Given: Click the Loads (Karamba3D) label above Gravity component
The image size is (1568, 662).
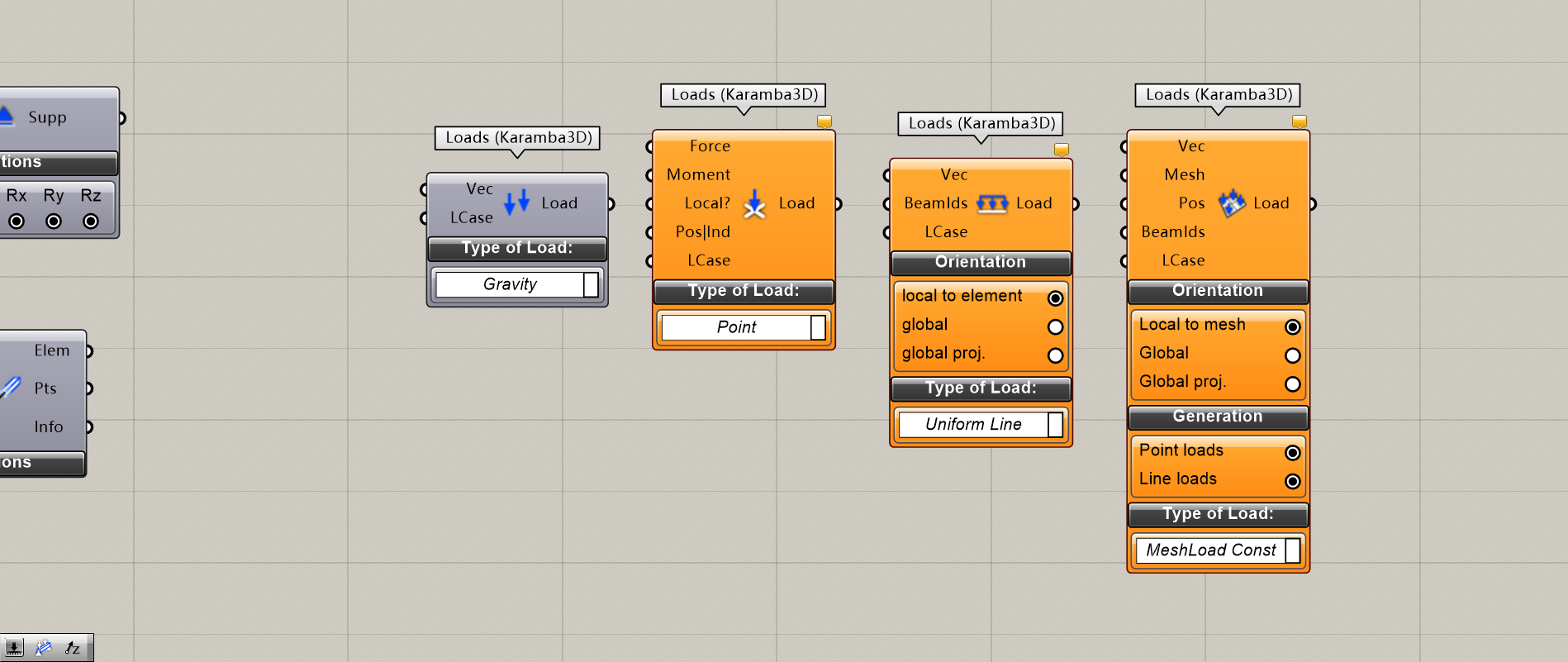Looking at the screenshot, I should click(x=518, y=138).
